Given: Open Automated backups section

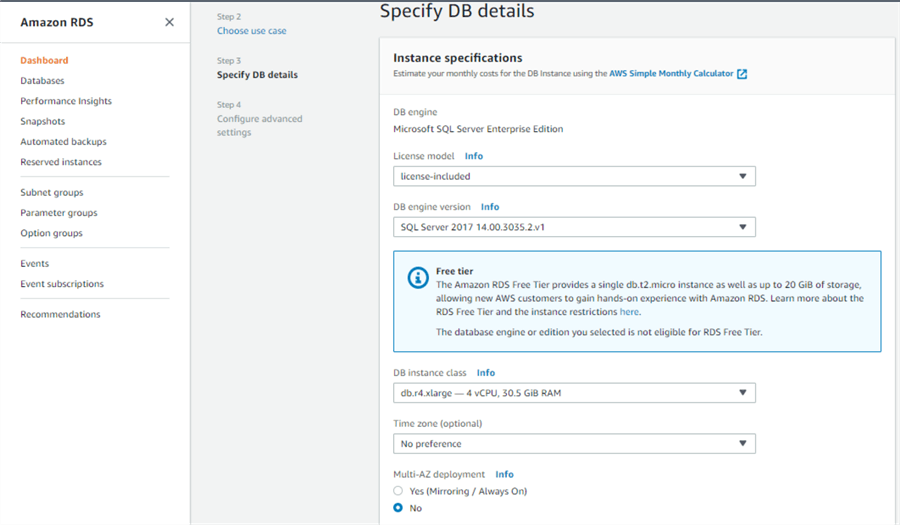Looking at the screenshot, I should (63, 142).
